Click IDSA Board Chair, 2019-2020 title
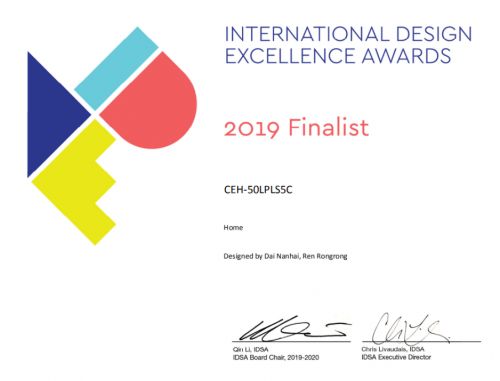This screenshot has width=500, height=381. [276, 357]
